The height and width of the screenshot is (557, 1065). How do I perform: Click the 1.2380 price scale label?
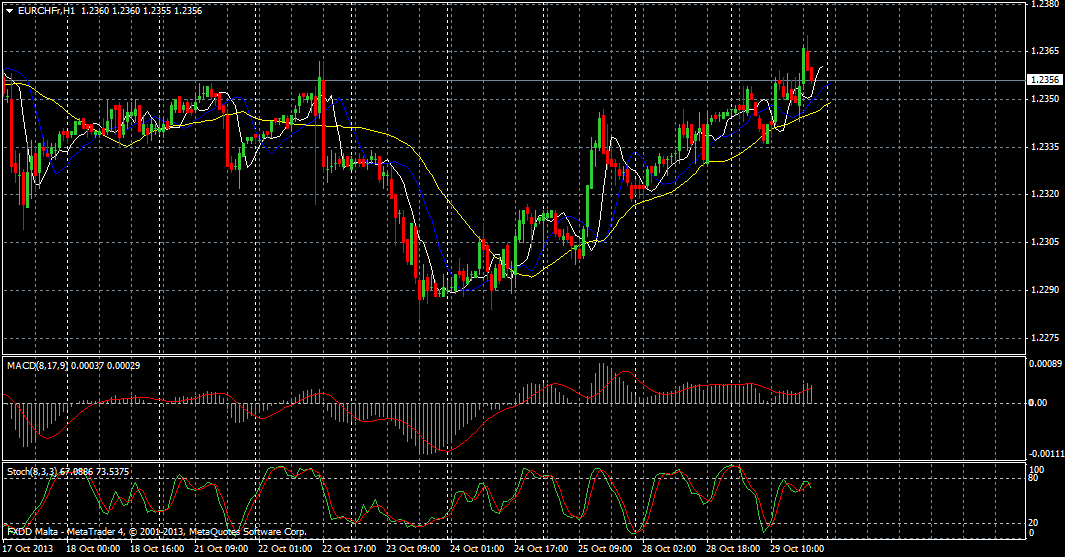click(x=1044, y=5)
